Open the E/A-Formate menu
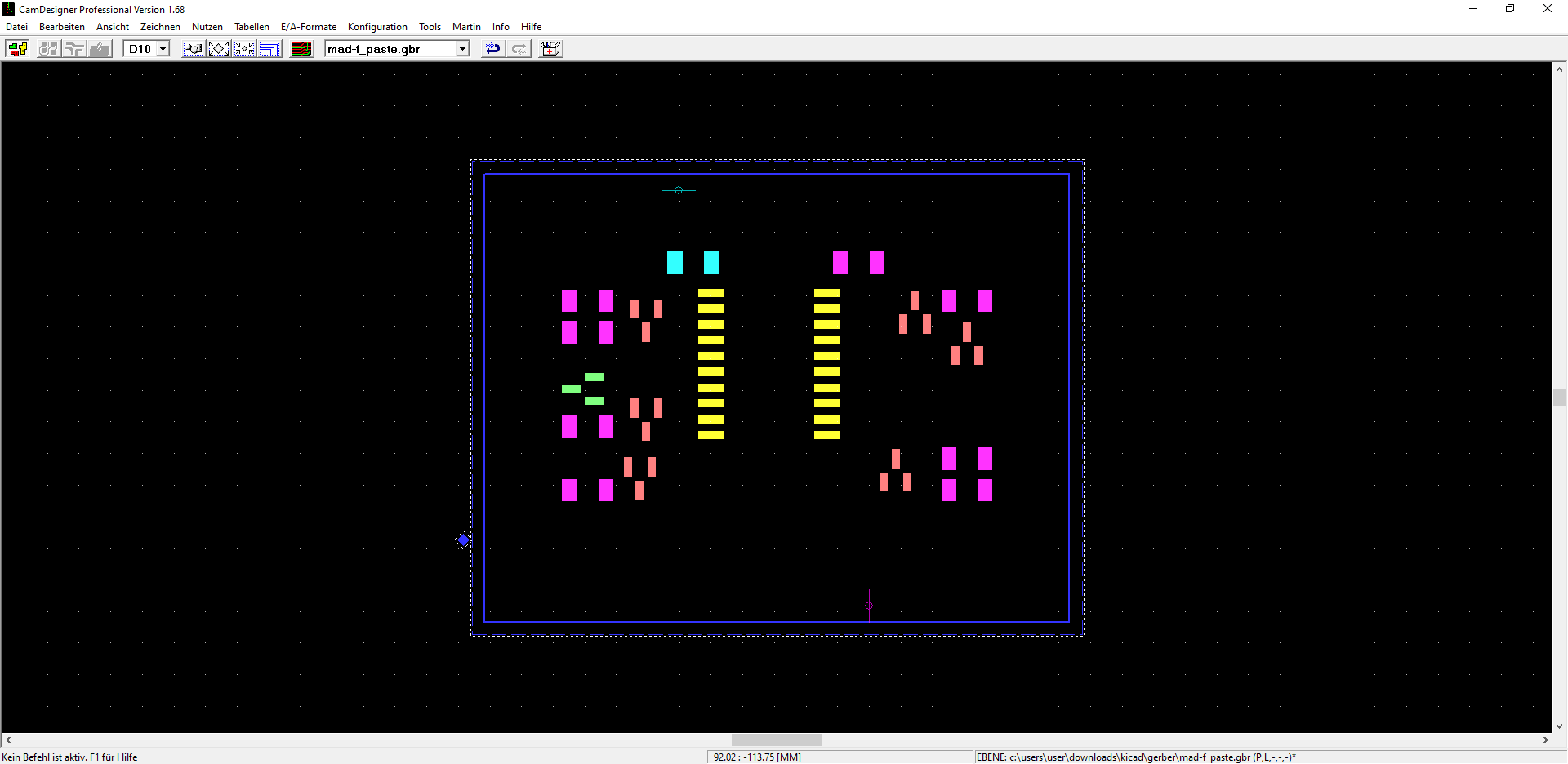Screen dimensions: 1568x764 [x=308, y=27]
